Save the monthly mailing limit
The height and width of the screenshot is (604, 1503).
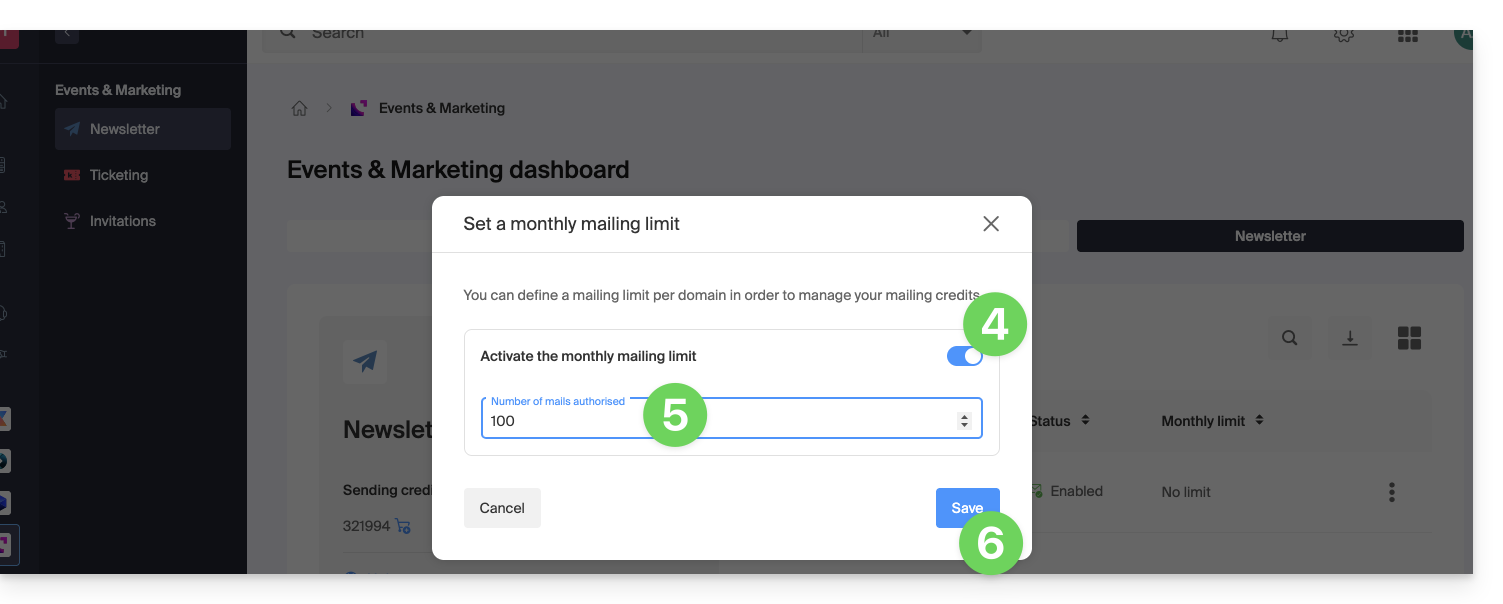(x=966, y=508)
